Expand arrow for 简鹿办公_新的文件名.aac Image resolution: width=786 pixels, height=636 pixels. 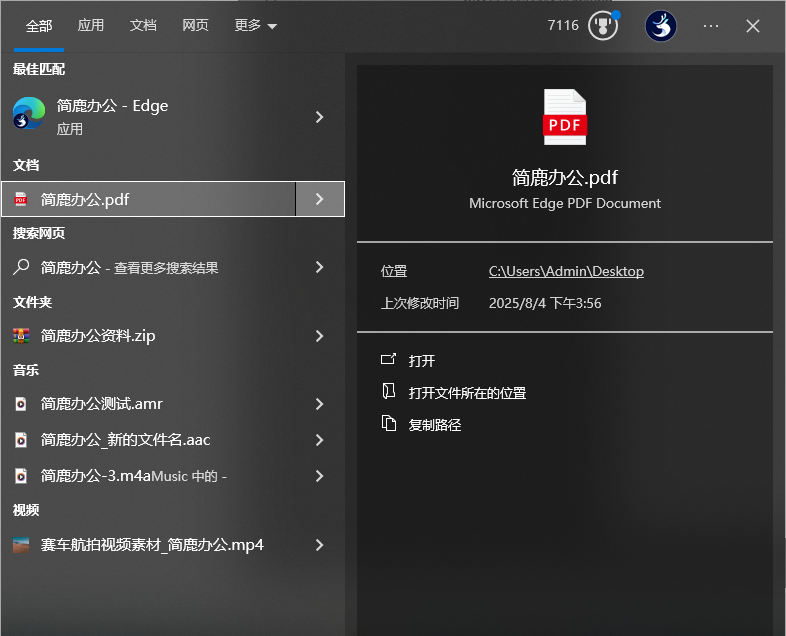click(319, 440)
